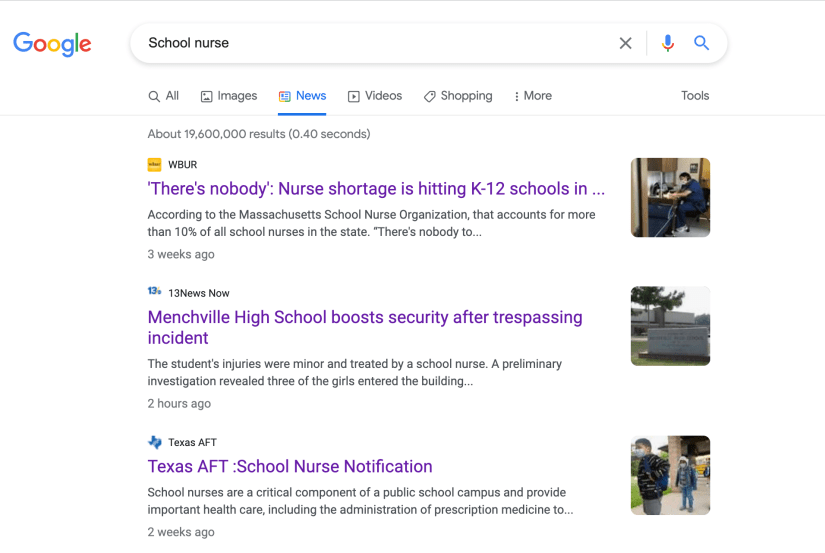Click the Google logo

point(52,44)
